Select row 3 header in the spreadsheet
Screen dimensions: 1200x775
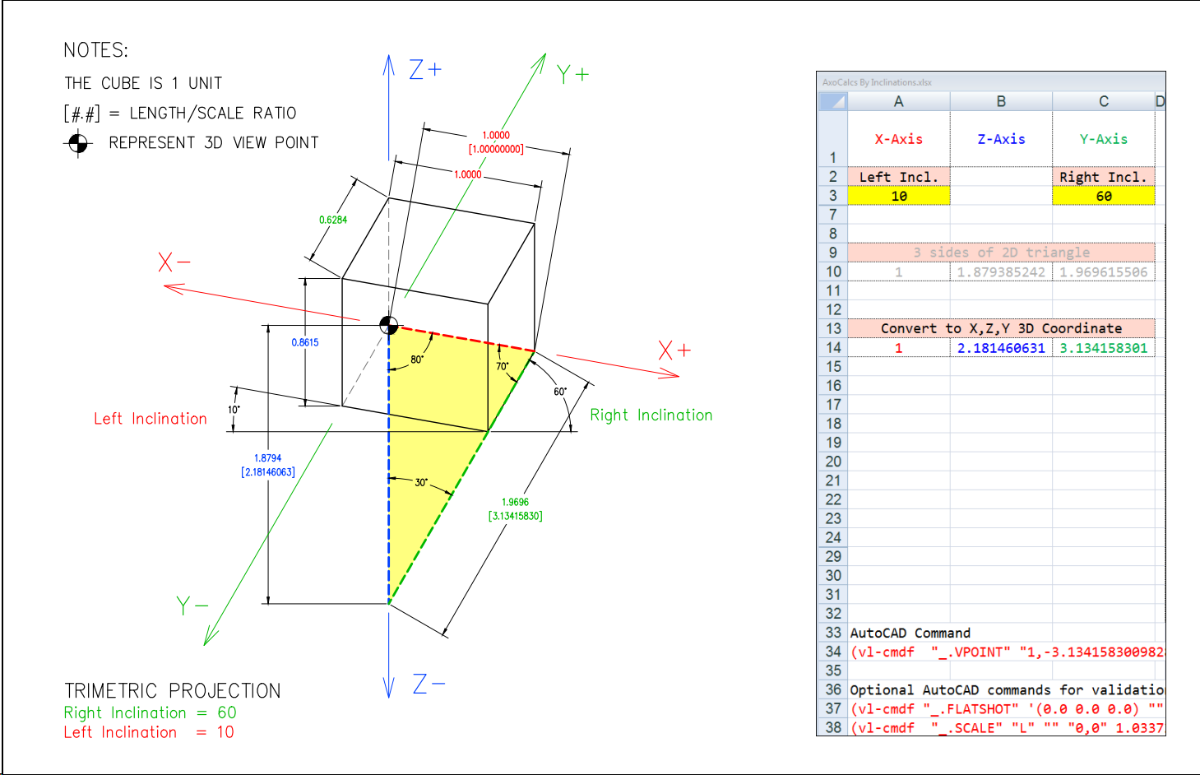click(833, 196)
